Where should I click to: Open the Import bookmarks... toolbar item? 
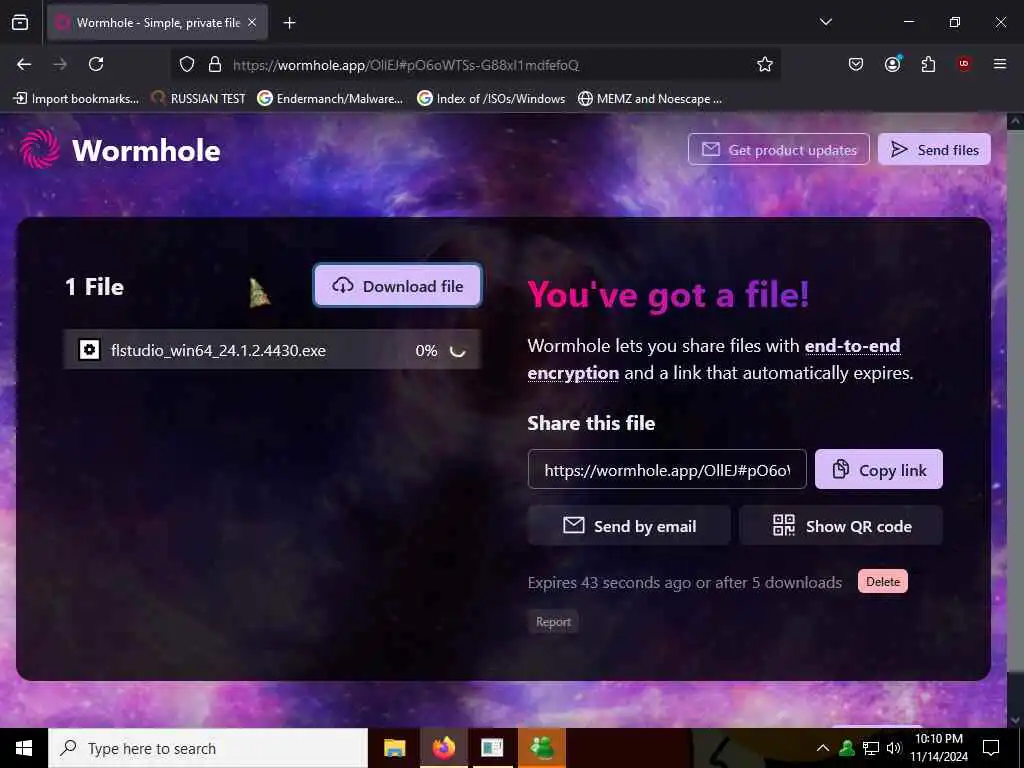click(76, 99)
